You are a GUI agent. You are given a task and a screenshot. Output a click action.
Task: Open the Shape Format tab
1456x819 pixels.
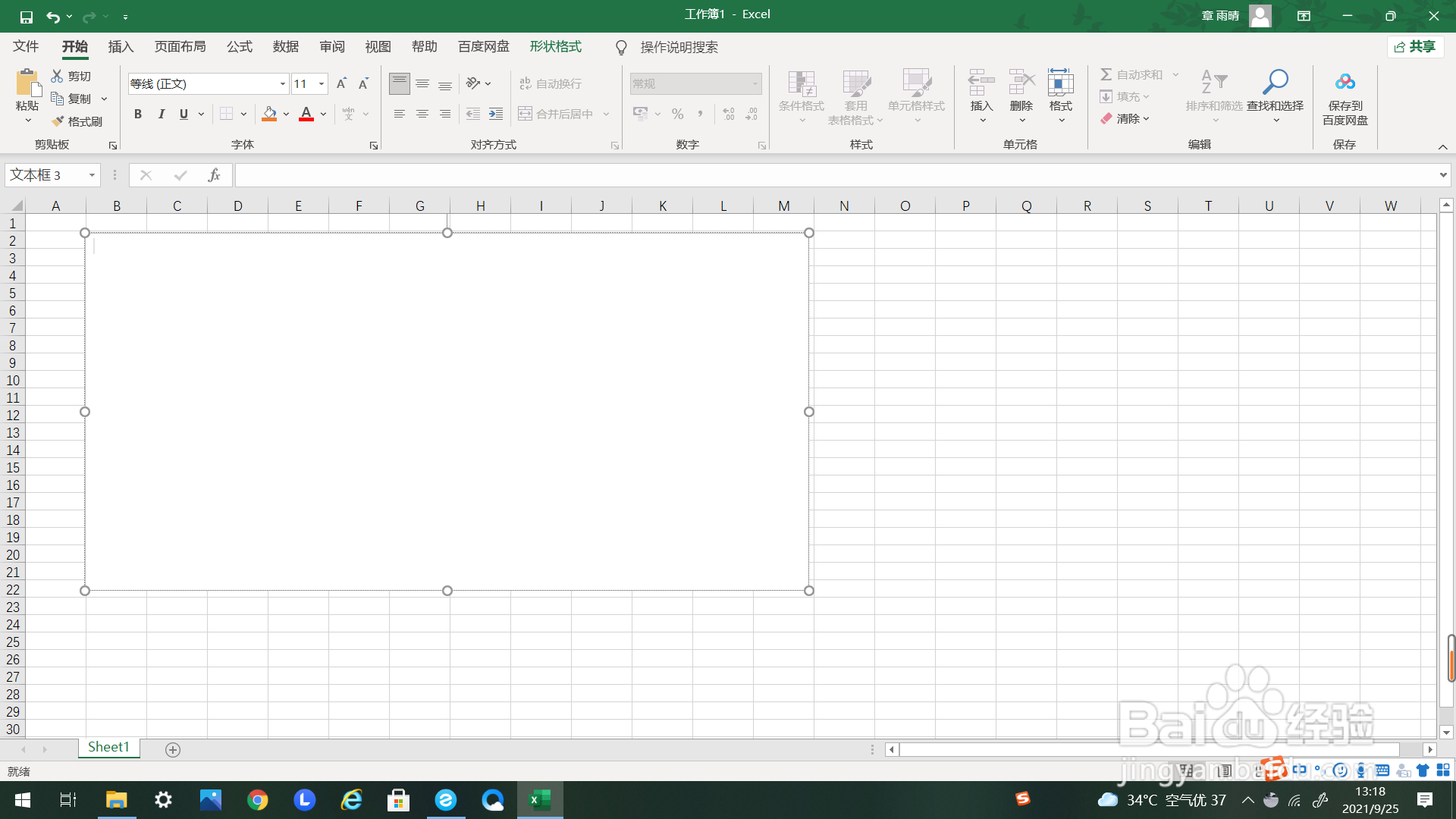[x=555, y=47]
